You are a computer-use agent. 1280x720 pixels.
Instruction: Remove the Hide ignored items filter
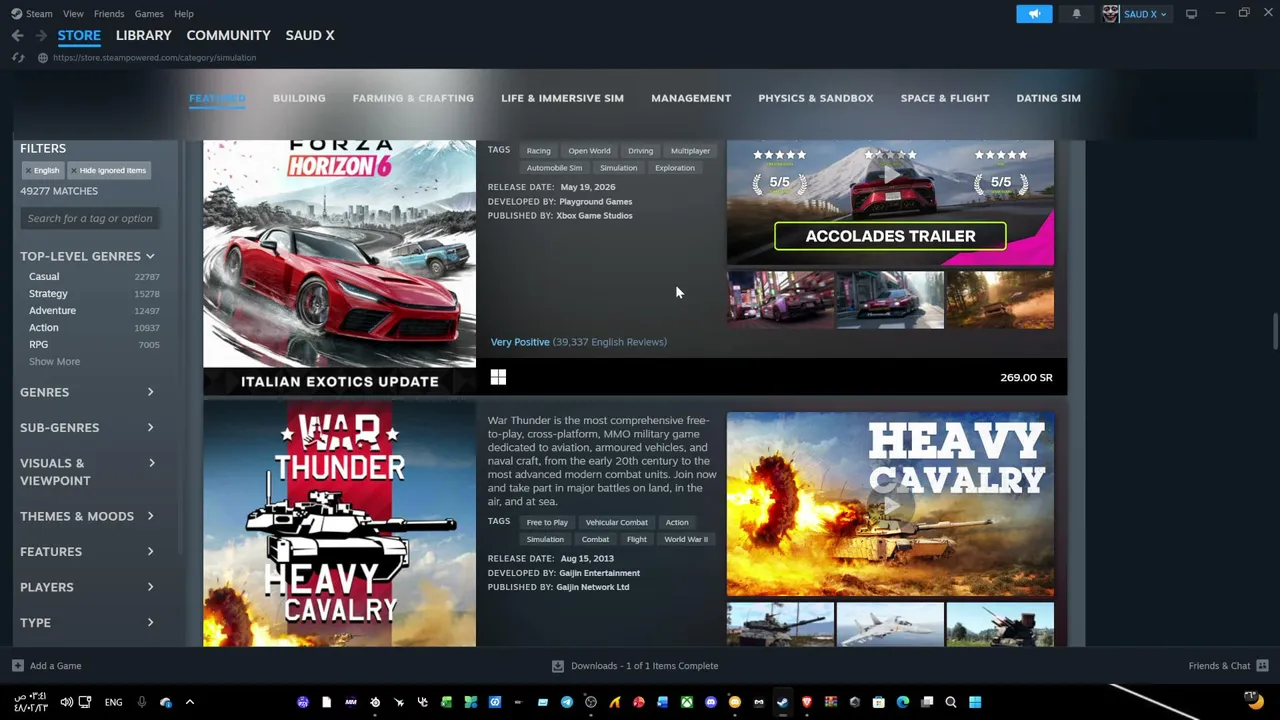tap(73, 171)
